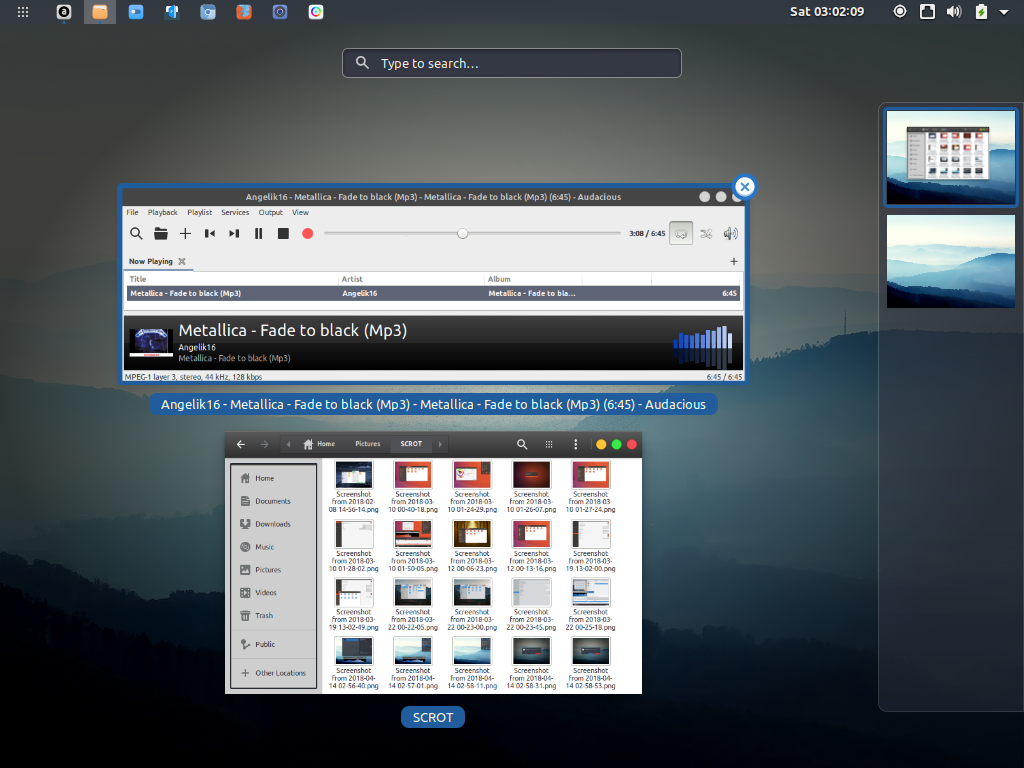The image size is (1024, 768).
Task: Open the Playback menu in Audacious
Action: tap(163, 212)
